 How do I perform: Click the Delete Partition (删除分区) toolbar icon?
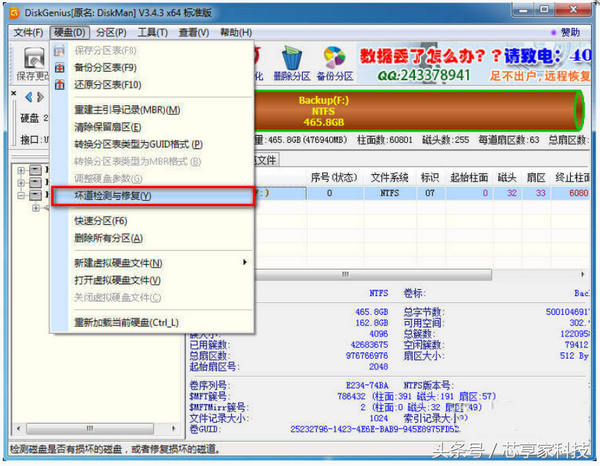coord(292,60)
